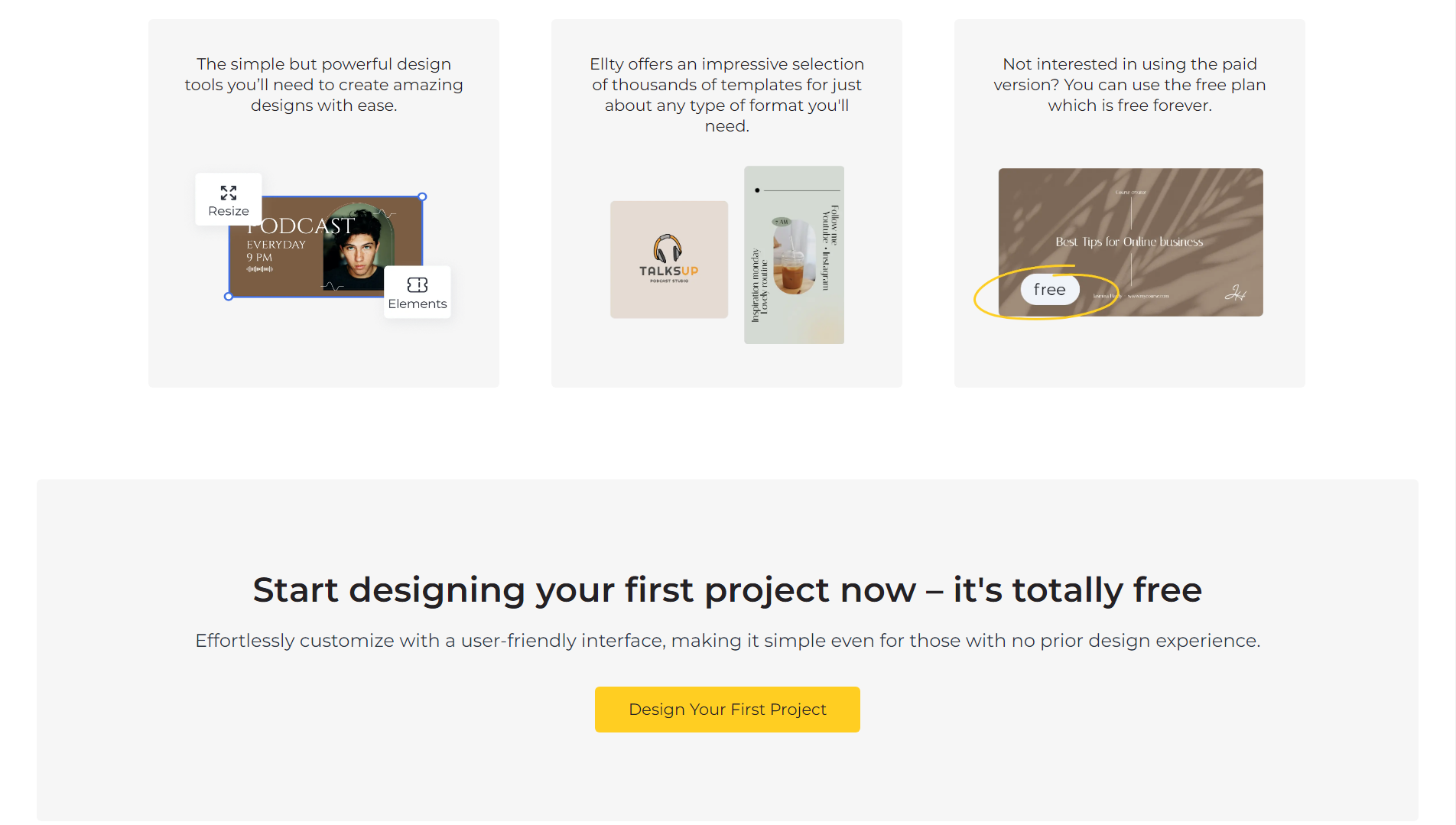Click the design tools description text
This screenshot has width=1456, height=825.
coord(324,85)
